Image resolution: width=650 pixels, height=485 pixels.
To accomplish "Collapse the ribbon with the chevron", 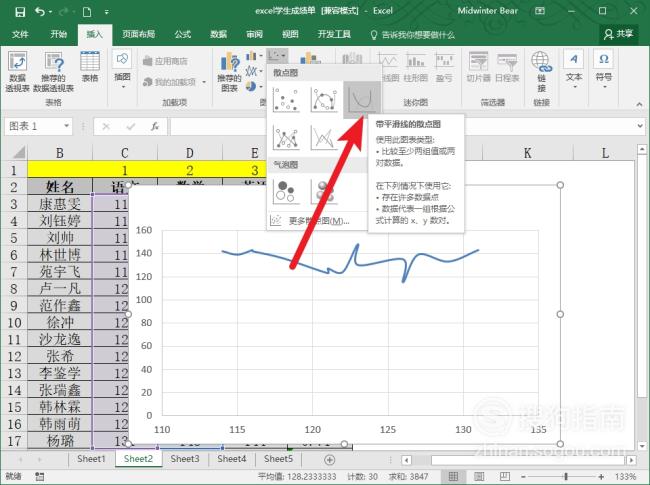I will pyautogui.click(x=639, y=104).
